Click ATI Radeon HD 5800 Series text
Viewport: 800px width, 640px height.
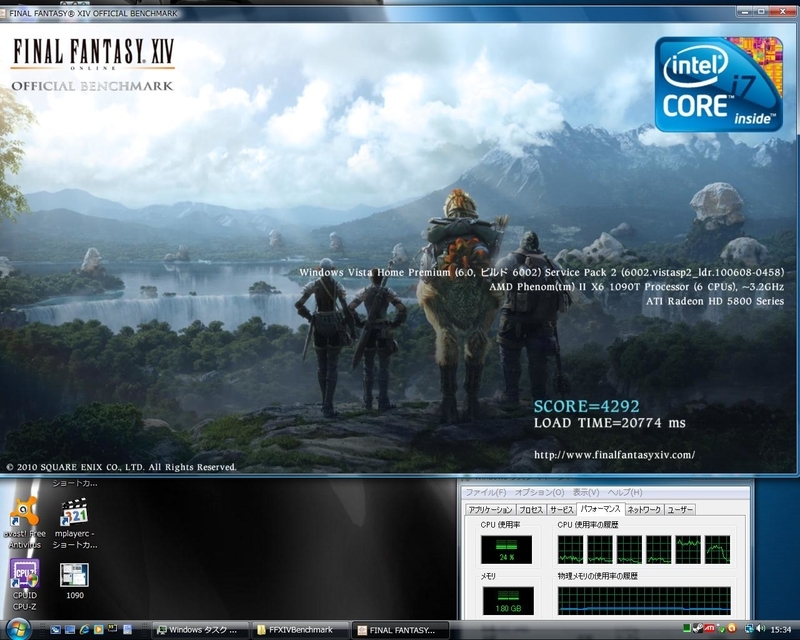pos(715,301)
